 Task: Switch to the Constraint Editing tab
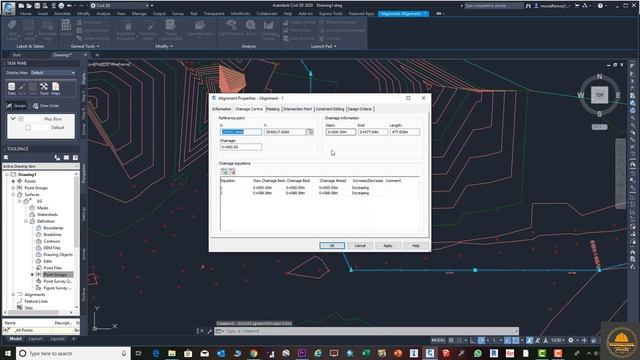point(330,109)
